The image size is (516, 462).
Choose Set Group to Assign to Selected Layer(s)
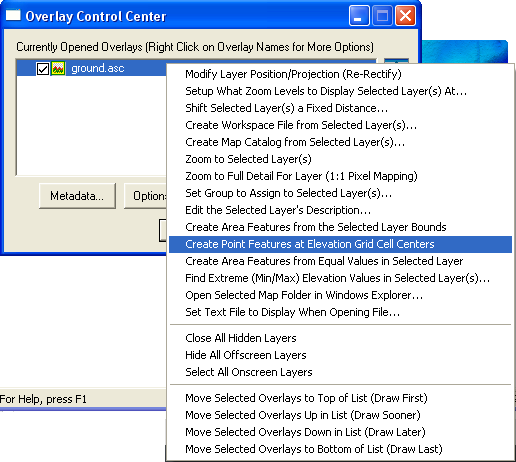click(x=340, y=193)
